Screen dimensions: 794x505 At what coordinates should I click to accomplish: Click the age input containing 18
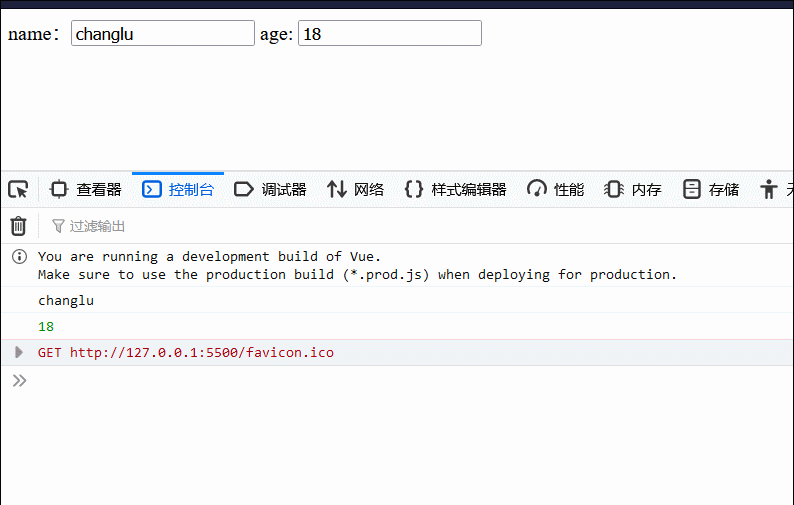tap(389, 33)
